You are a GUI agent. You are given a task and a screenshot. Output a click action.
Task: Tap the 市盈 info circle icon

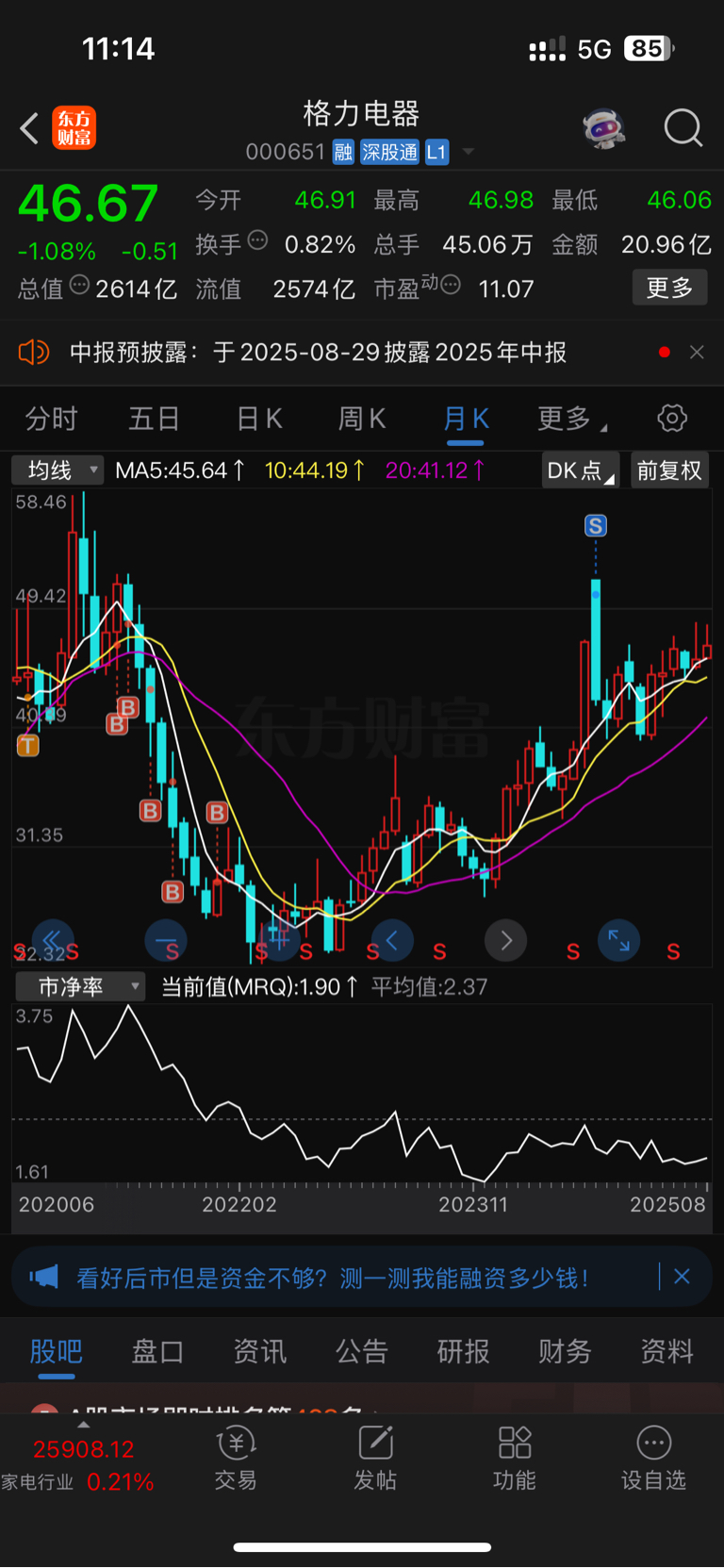pyautogui.click(x=451, y=284)
